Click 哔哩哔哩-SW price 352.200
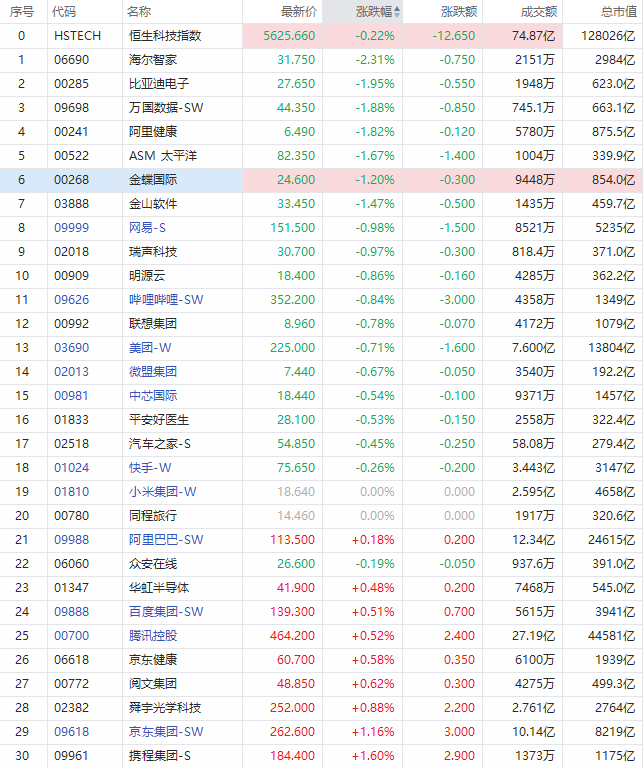The image size is (643, 768). coord(292,300)
